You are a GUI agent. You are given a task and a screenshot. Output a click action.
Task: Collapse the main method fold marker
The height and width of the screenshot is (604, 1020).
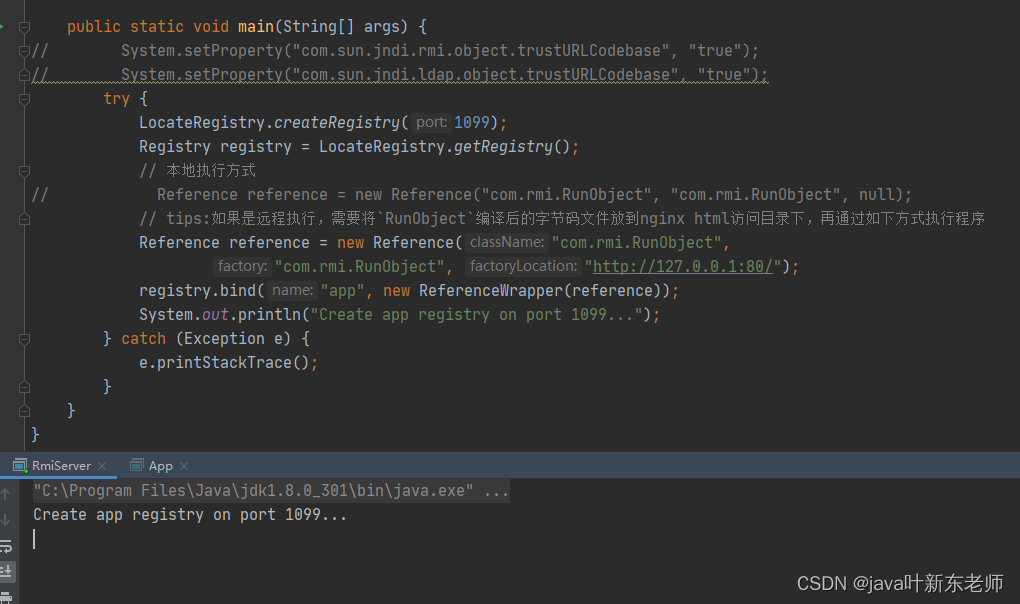click(25, 27)
